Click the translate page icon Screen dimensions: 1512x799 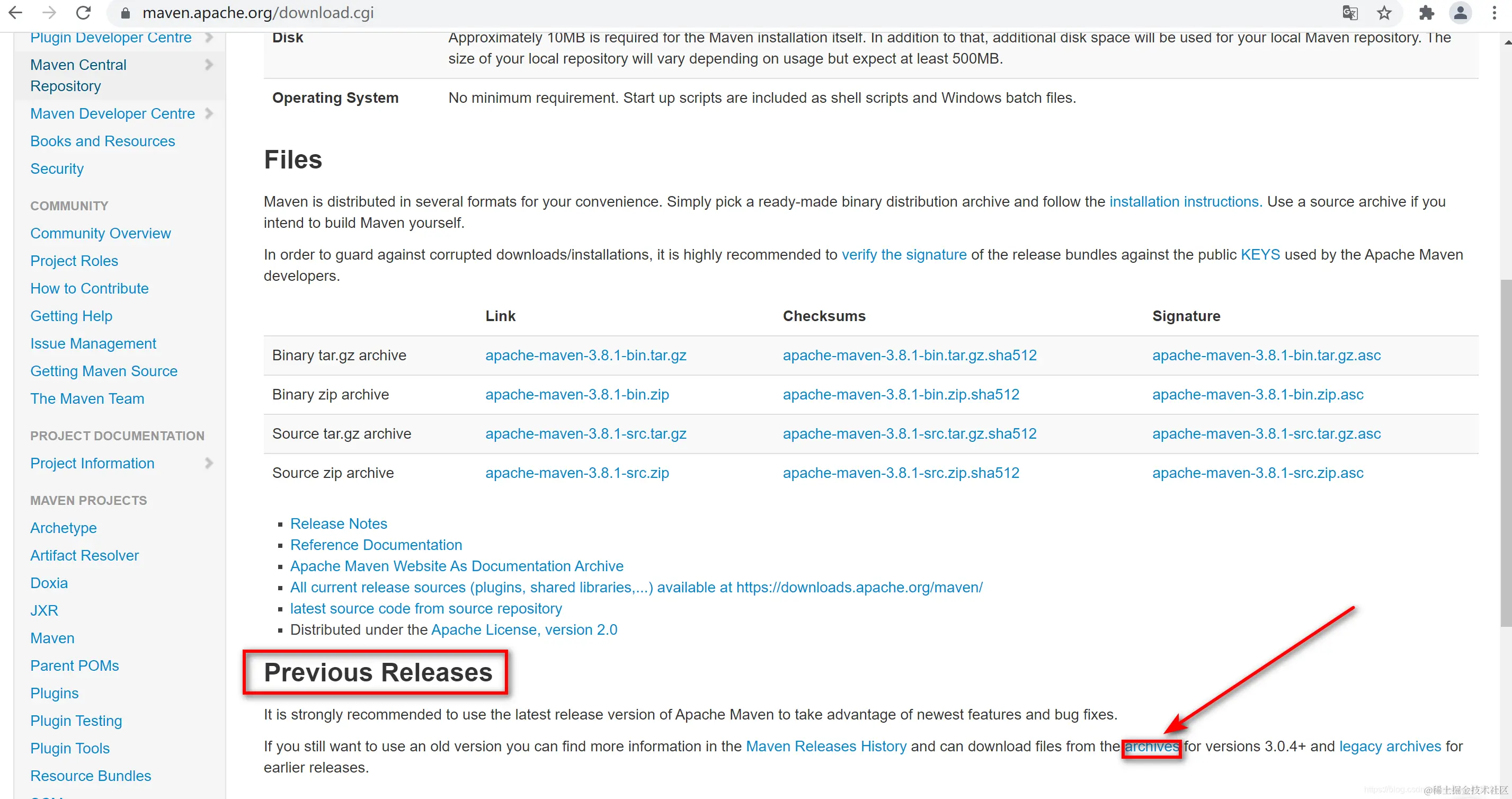click(1350, 12)
